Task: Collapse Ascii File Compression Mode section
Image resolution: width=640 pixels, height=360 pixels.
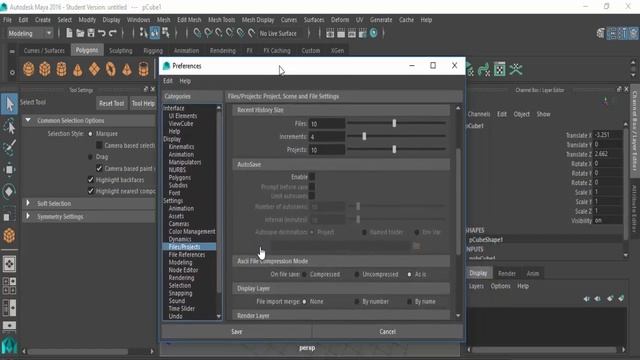Action: [x=341, y=261]
